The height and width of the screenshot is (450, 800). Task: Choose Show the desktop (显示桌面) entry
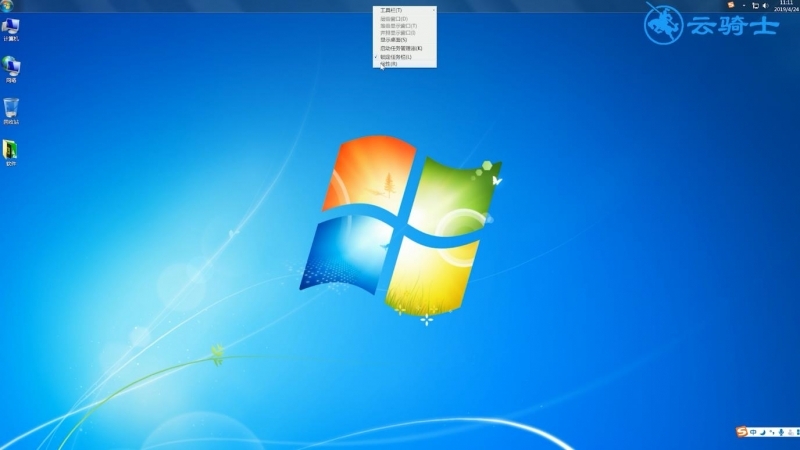click(405, 39)
